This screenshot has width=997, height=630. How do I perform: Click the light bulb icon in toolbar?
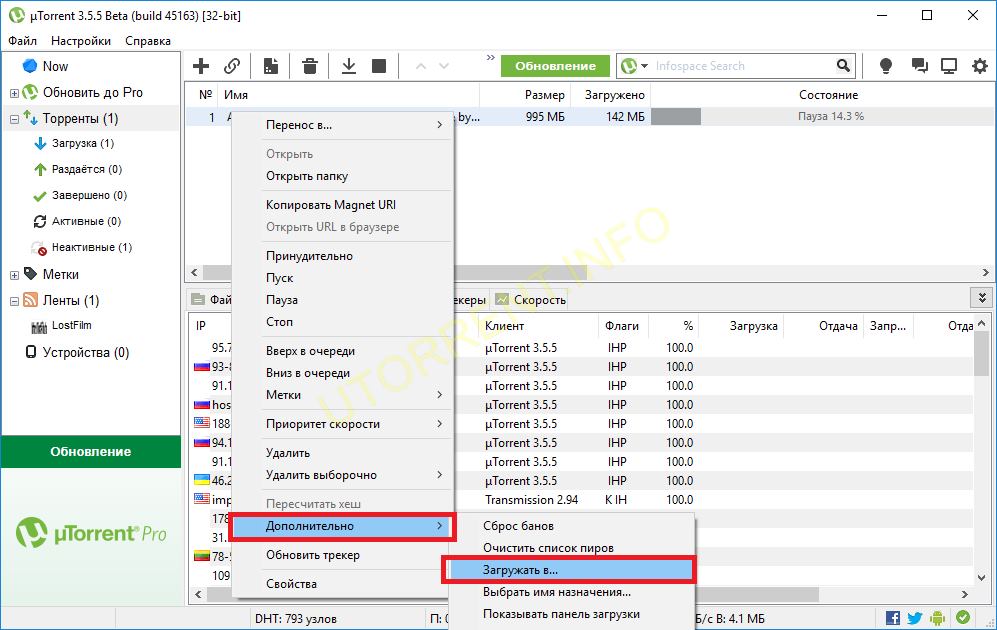(885, 65)
